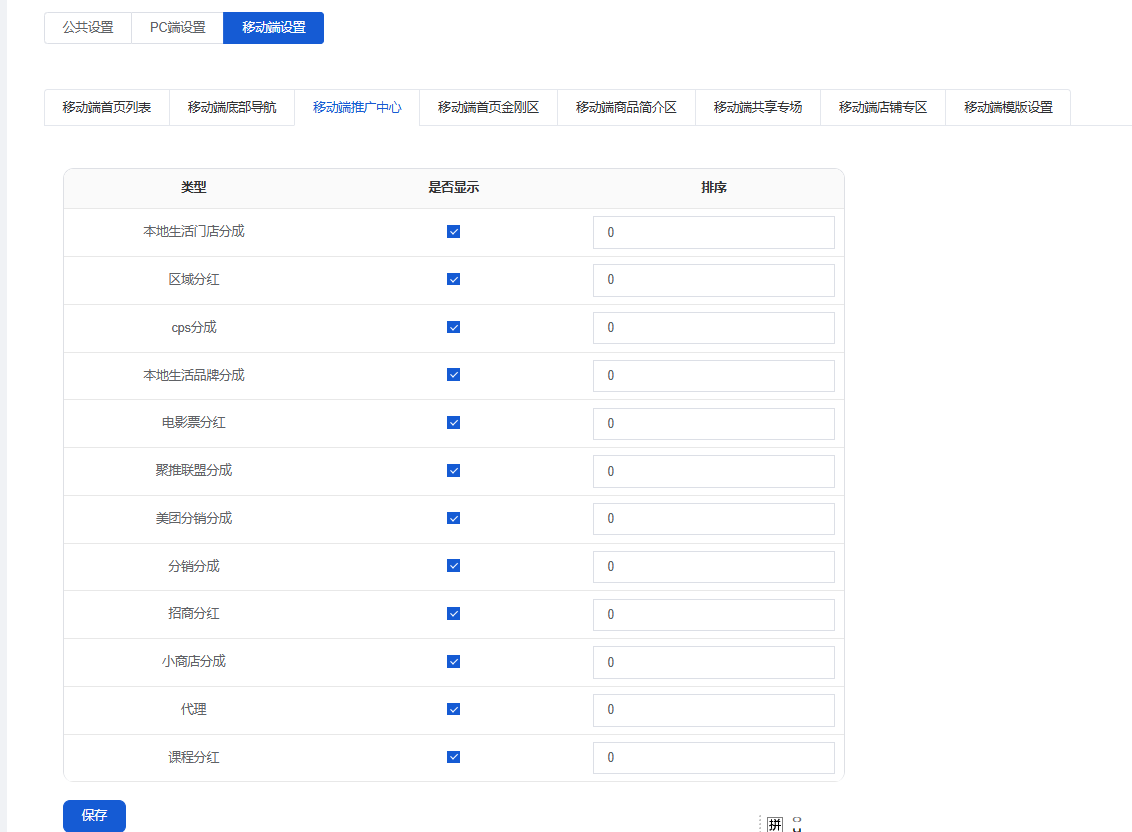Disable display for cps分成
Viewport: 1132px width, 832px height.
(453, 327)
